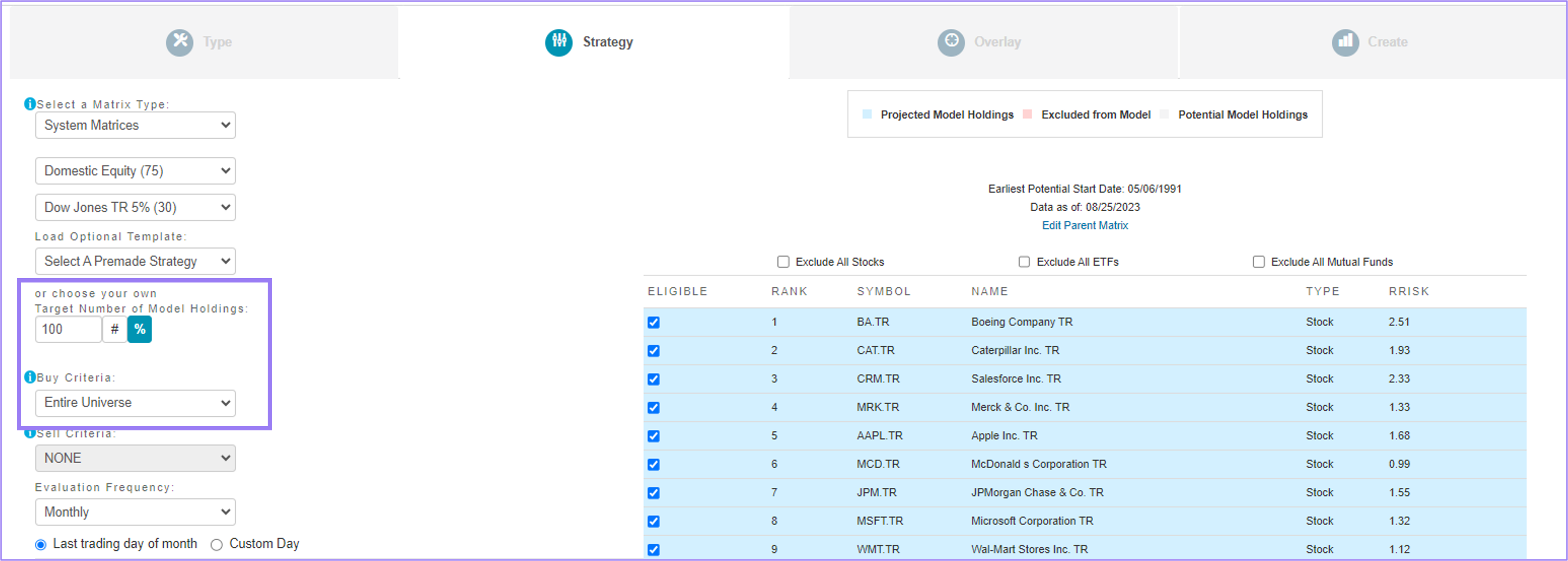
Task: Click the CAT.TR symbol cell
Action: (x=876, y=350)
